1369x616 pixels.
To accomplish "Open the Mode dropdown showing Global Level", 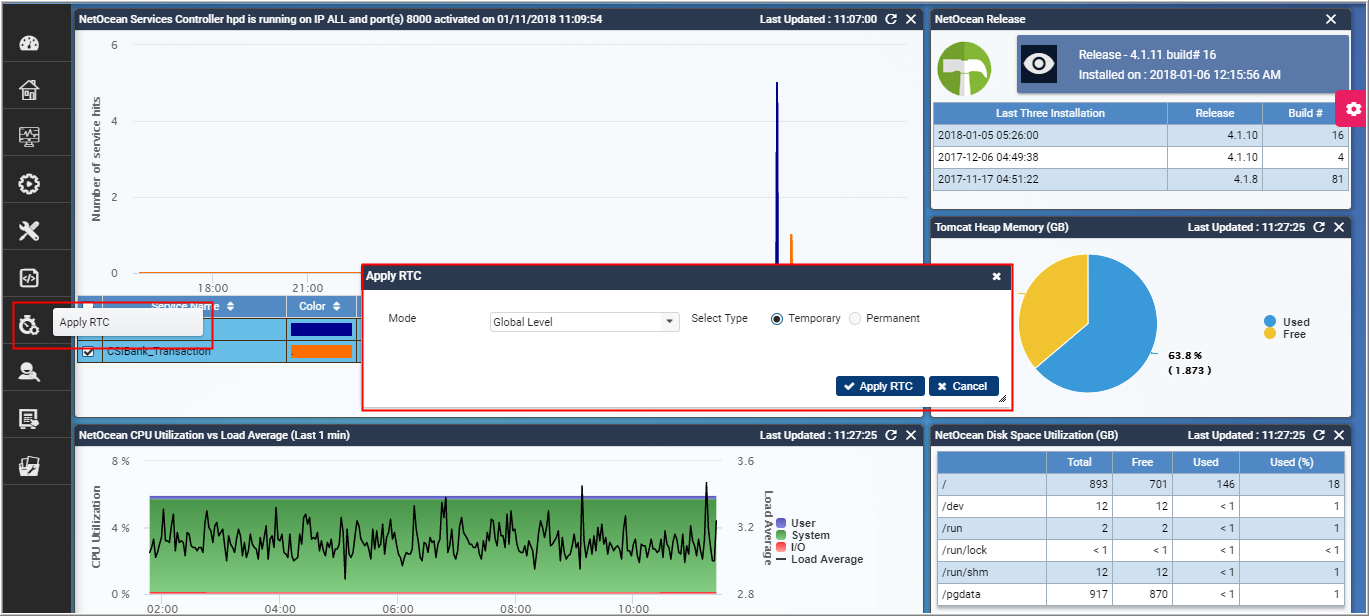I will point(585,322).
